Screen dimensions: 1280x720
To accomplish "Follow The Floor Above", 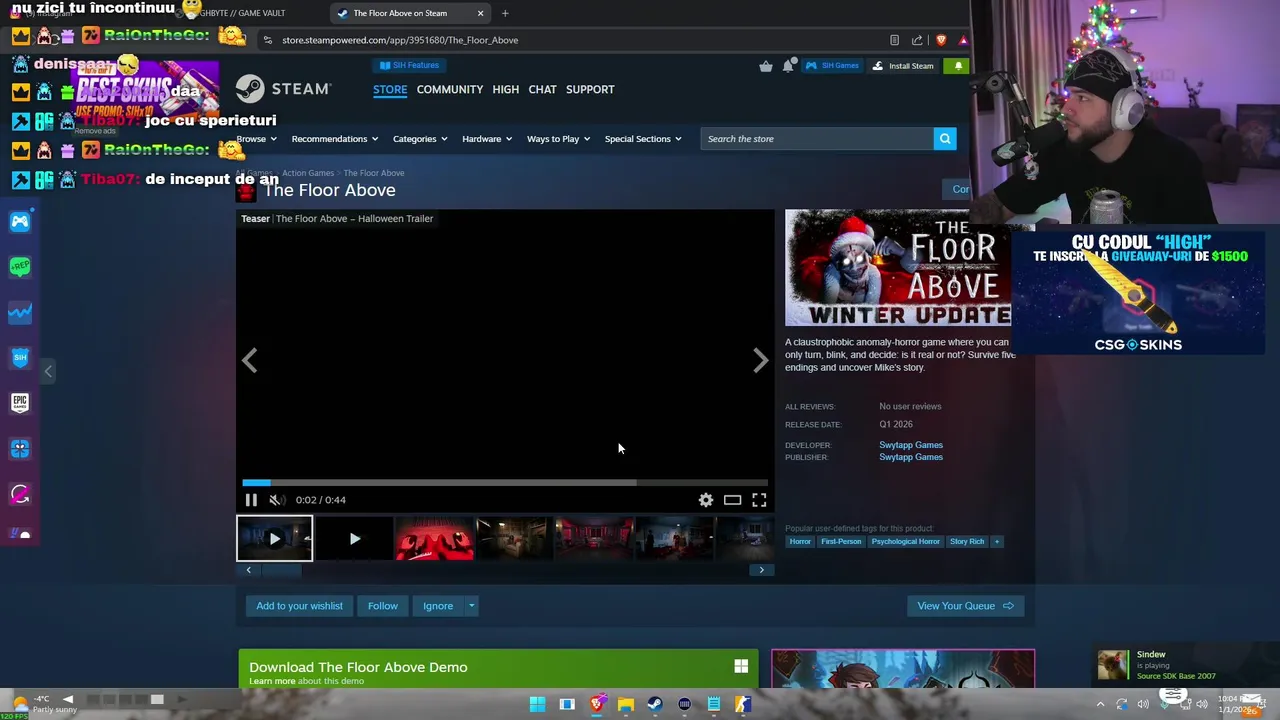I will click(x=383, y=606).
